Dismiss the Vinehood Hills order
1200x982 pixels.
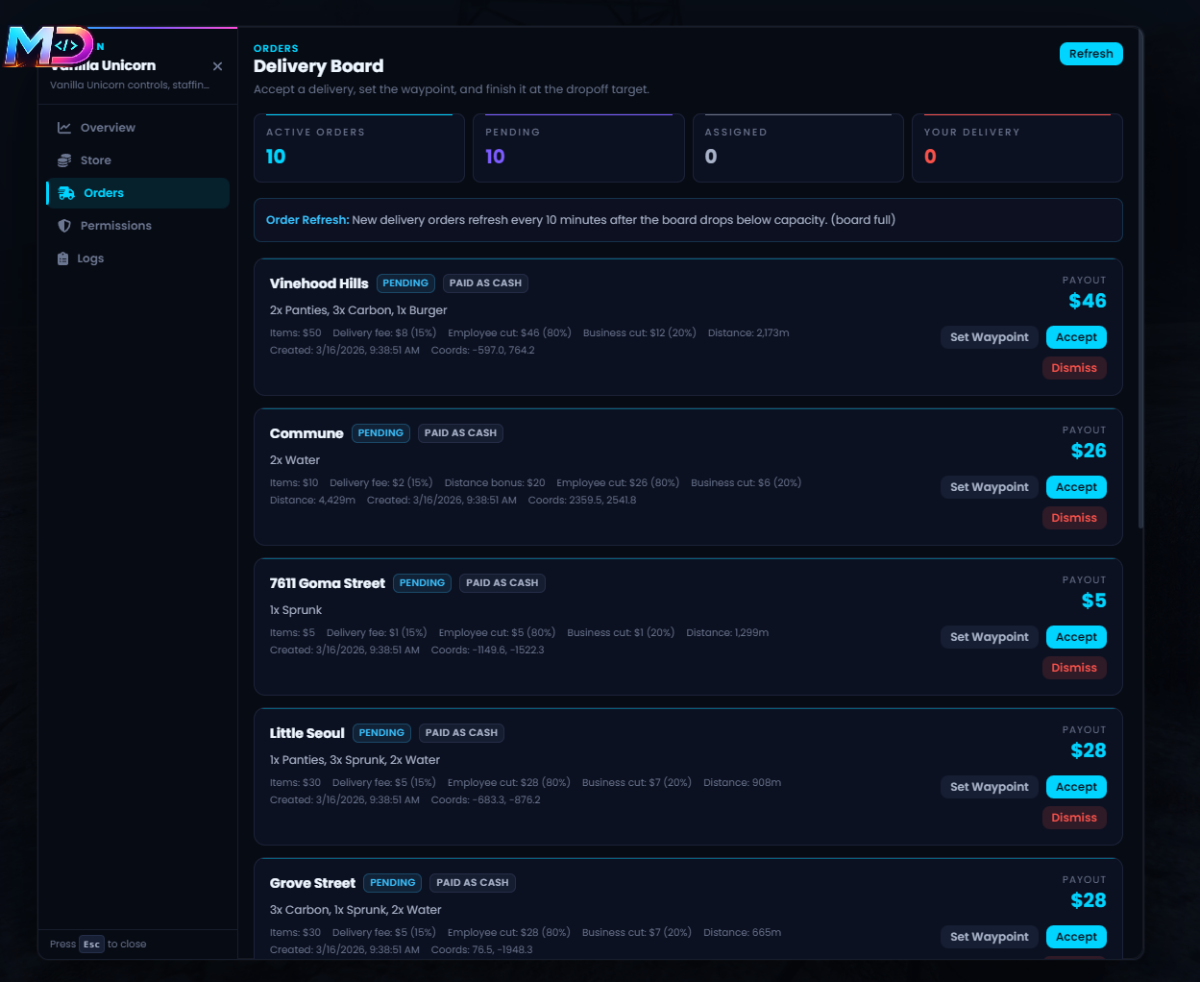click(x=1074, y=368)
